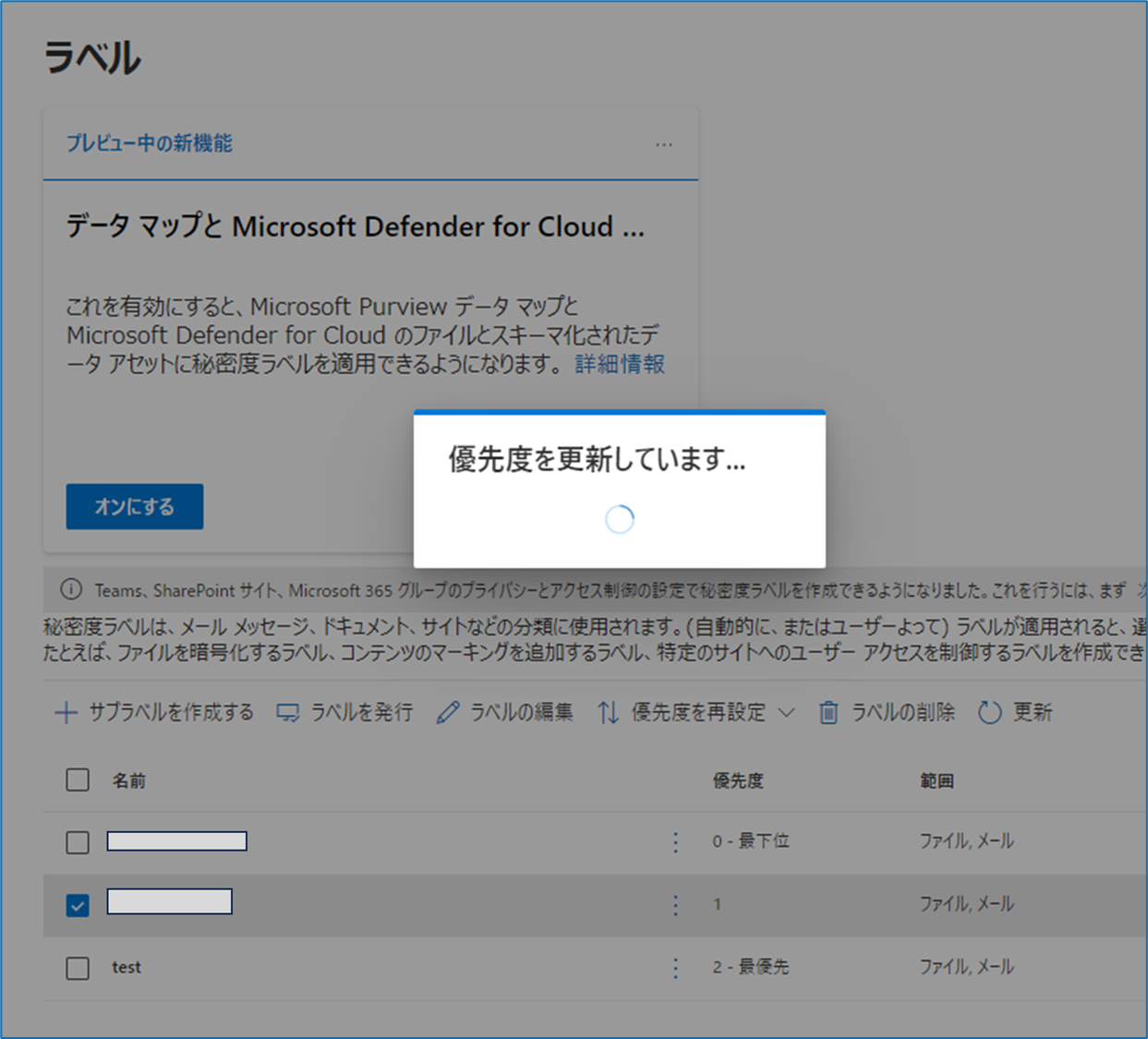Open the 詳細情報 link
Image resolution: width=1148 pixels, height=1039 pixels.
(620, 364)
